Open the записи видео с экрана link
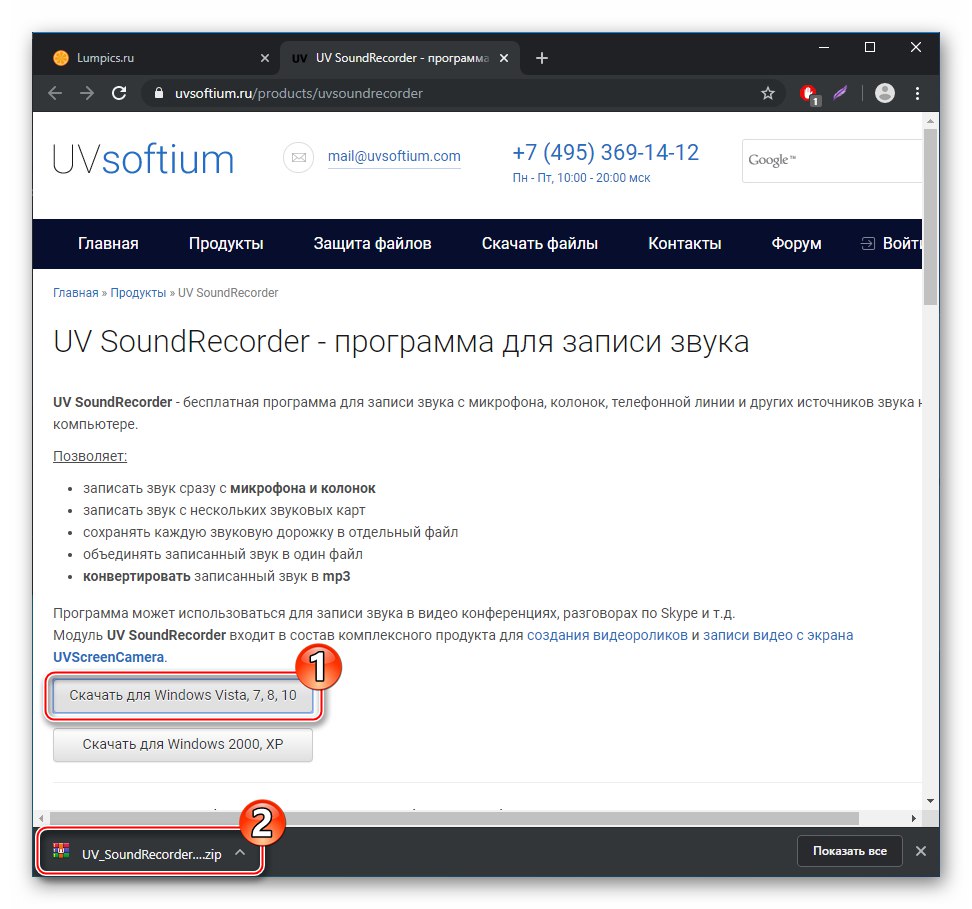 (x=778, y=636)
